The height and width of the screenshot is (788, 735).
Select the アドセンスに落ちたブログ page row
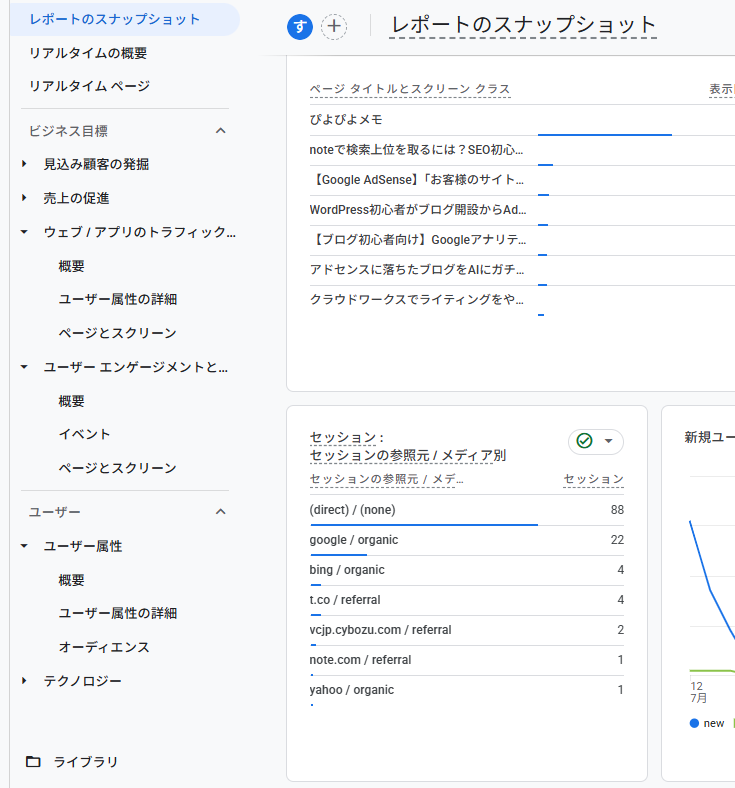pyautogui.click(x=417, y=270)
